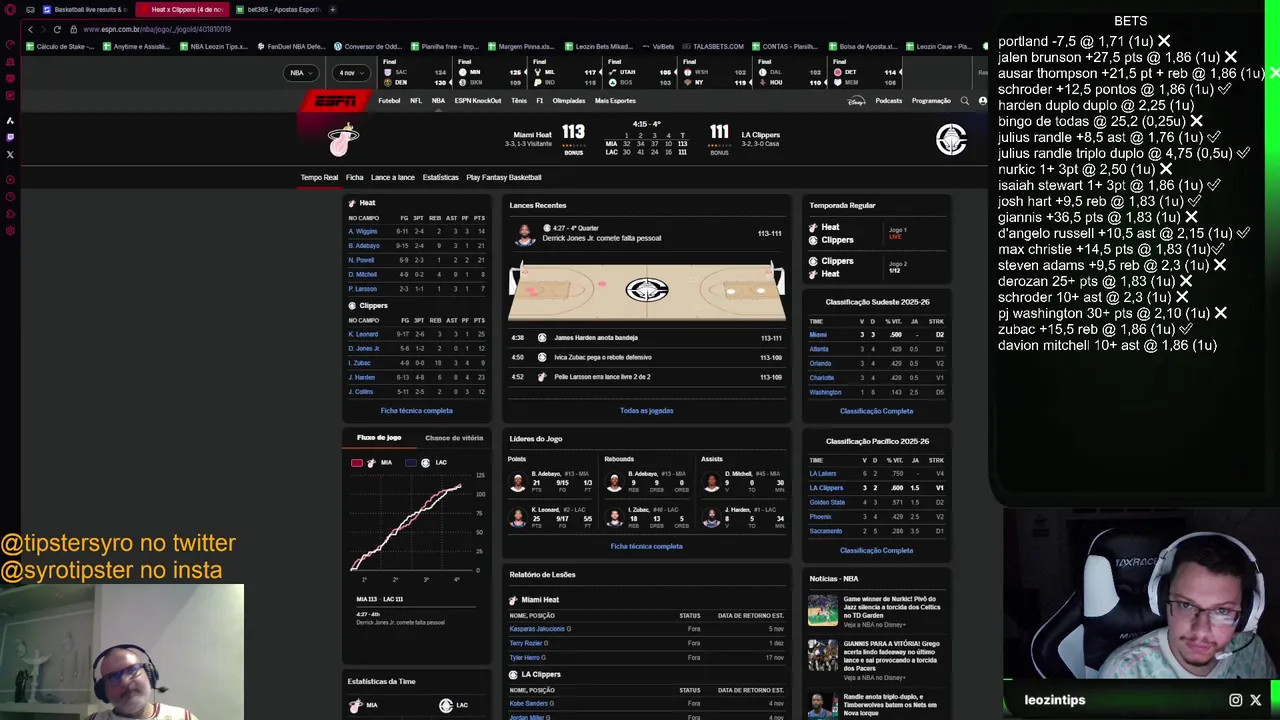Switch to Fluxo de jogo tab
1280x720 pixels.
379,438
